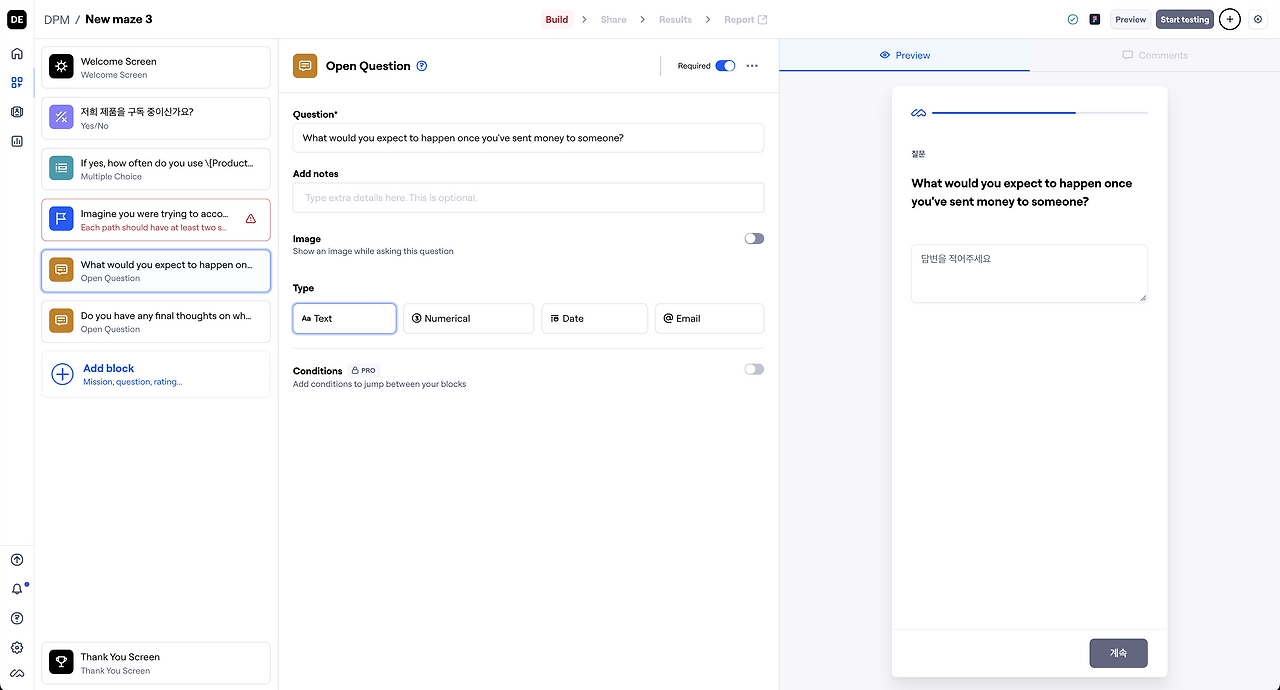The height and width of the screenshot is (690, 1280).
Task: Select the Date answer type
Action: (595, 318)
